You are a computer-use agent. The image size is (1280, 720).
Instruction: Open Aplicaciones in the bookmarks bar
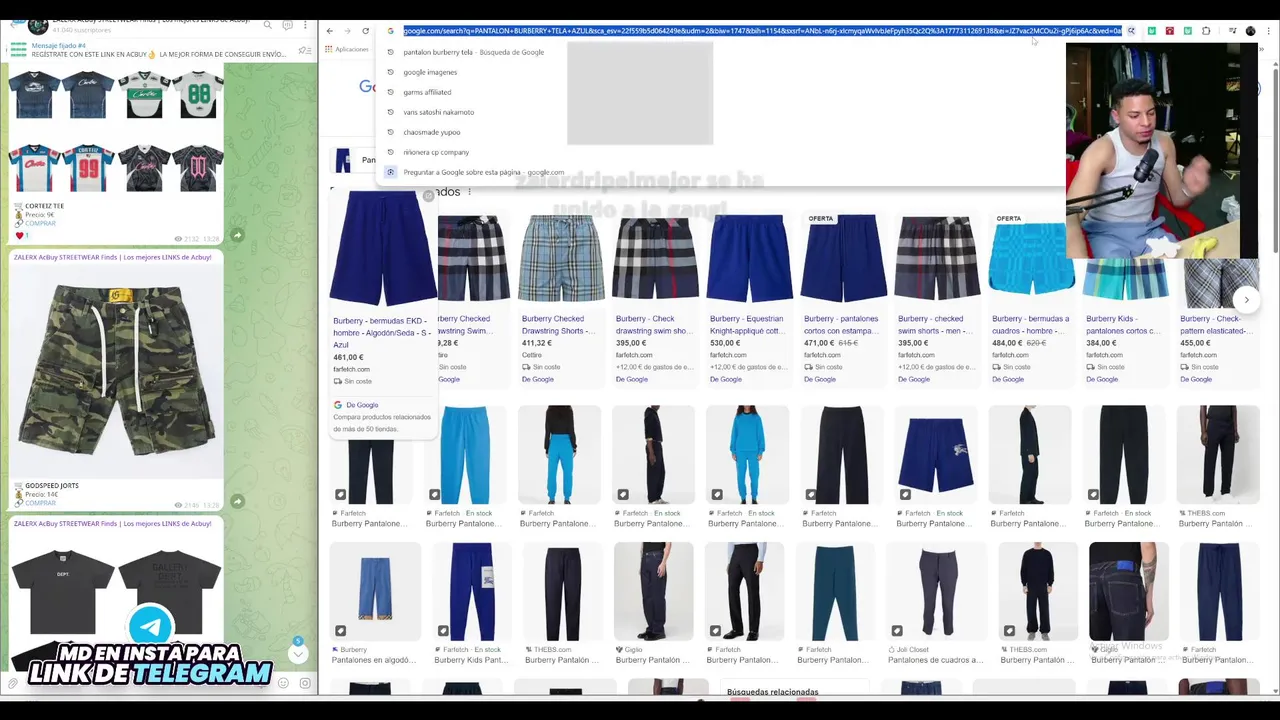pos(346,49)
